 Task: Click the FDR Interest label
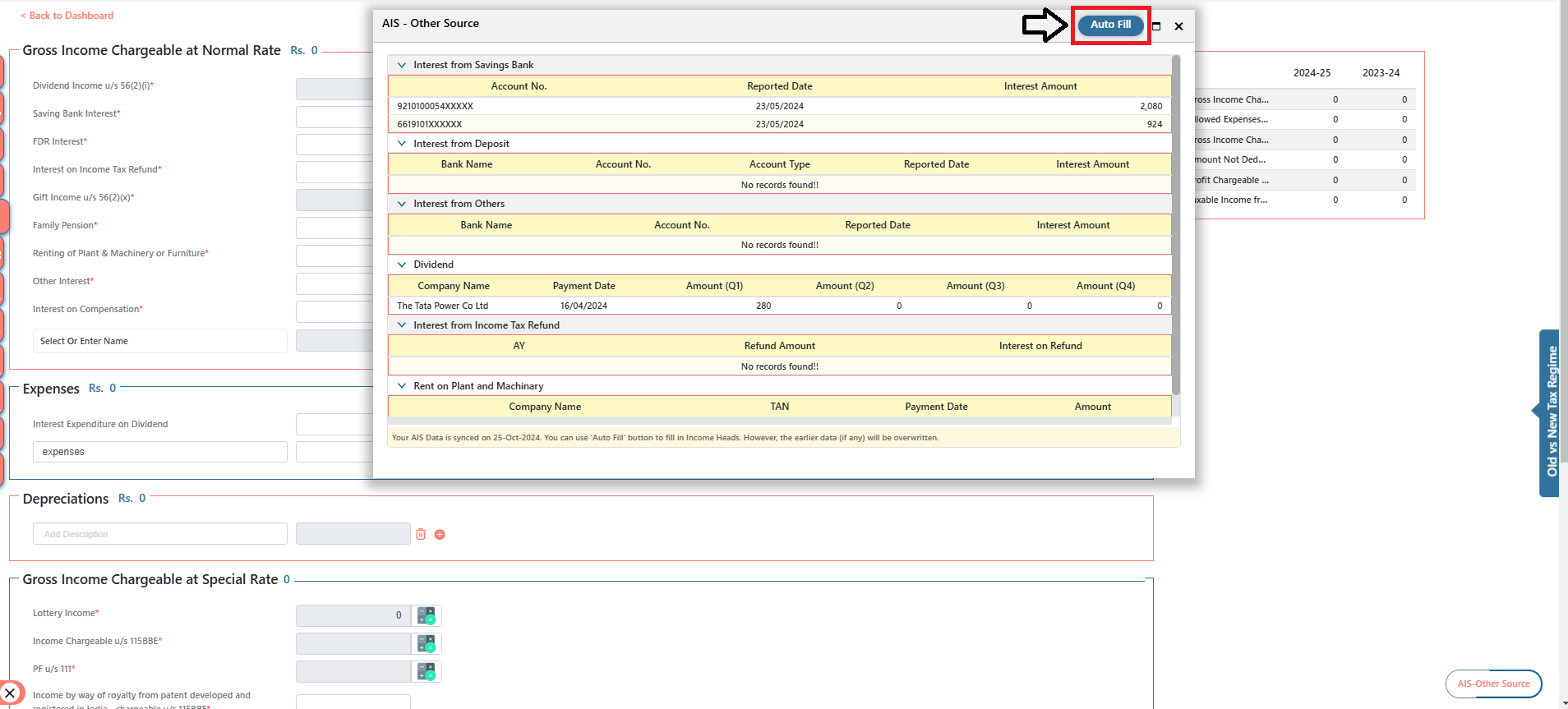(60, 141)
